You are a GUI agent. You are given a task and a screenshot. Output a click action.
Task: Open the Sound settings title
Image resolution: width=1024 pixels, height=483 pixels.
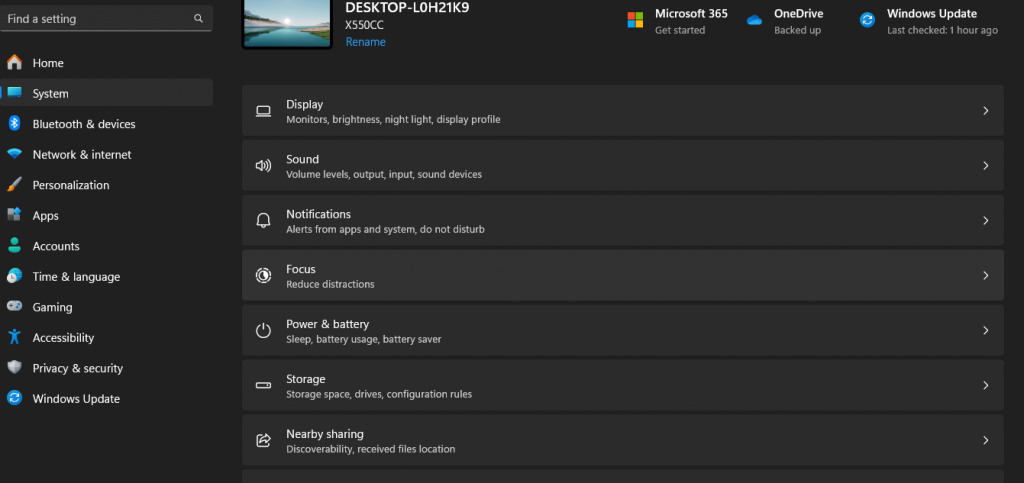302,159
